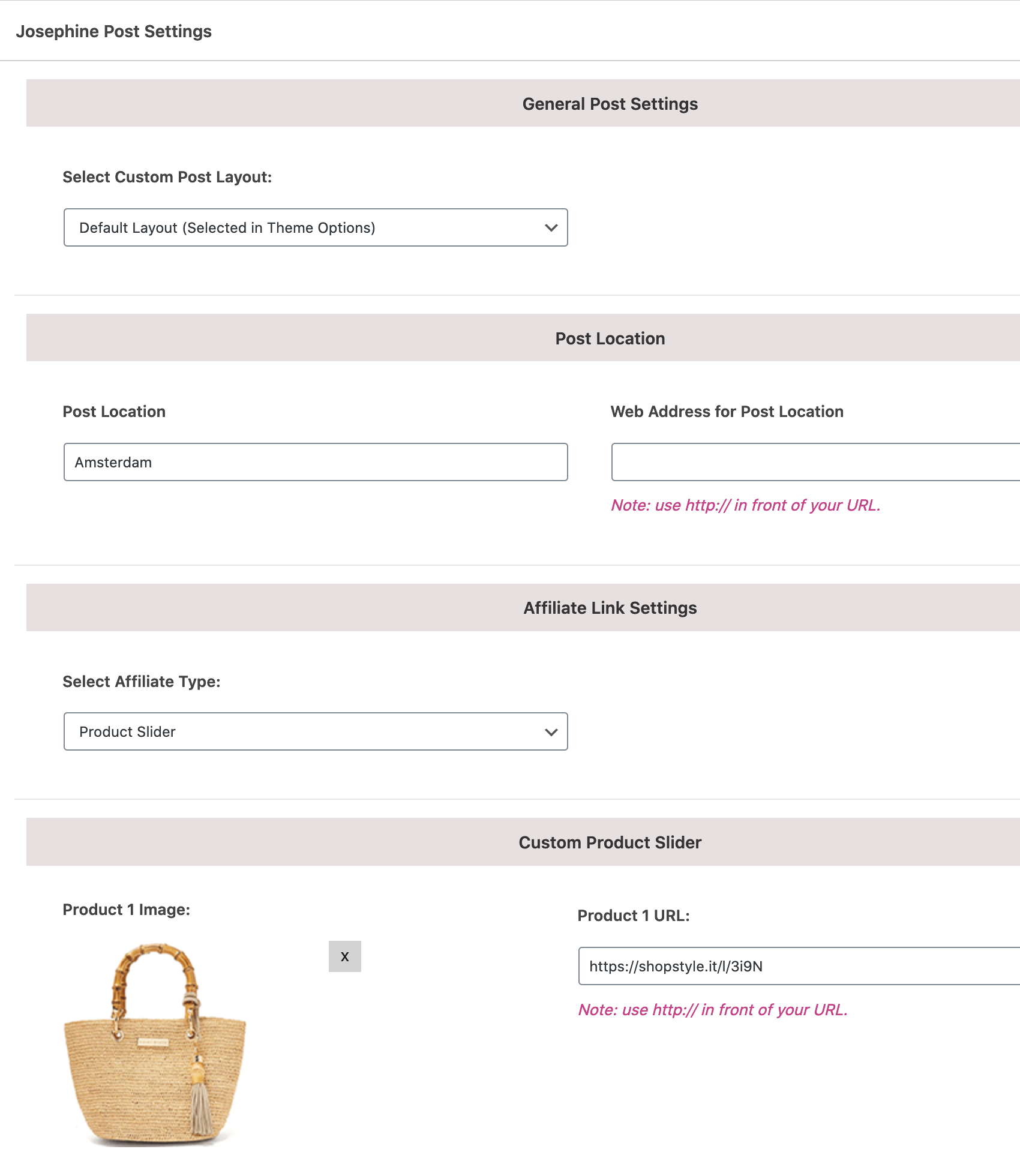Click the Select Custom Post Layout label

(x=167, y=177)
